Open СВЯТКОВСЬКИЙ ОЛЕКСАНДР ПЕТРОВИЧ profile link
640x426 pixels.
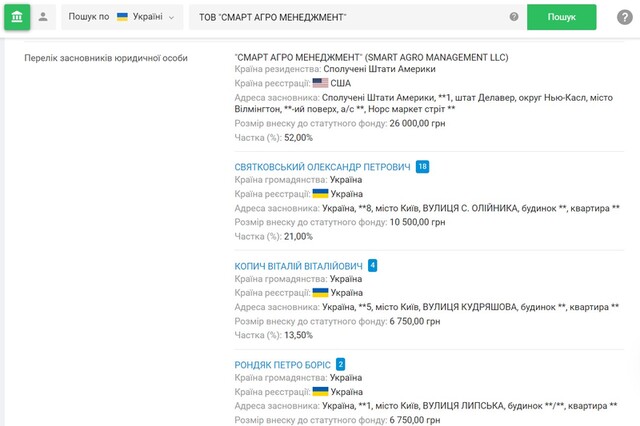point(322,166)
